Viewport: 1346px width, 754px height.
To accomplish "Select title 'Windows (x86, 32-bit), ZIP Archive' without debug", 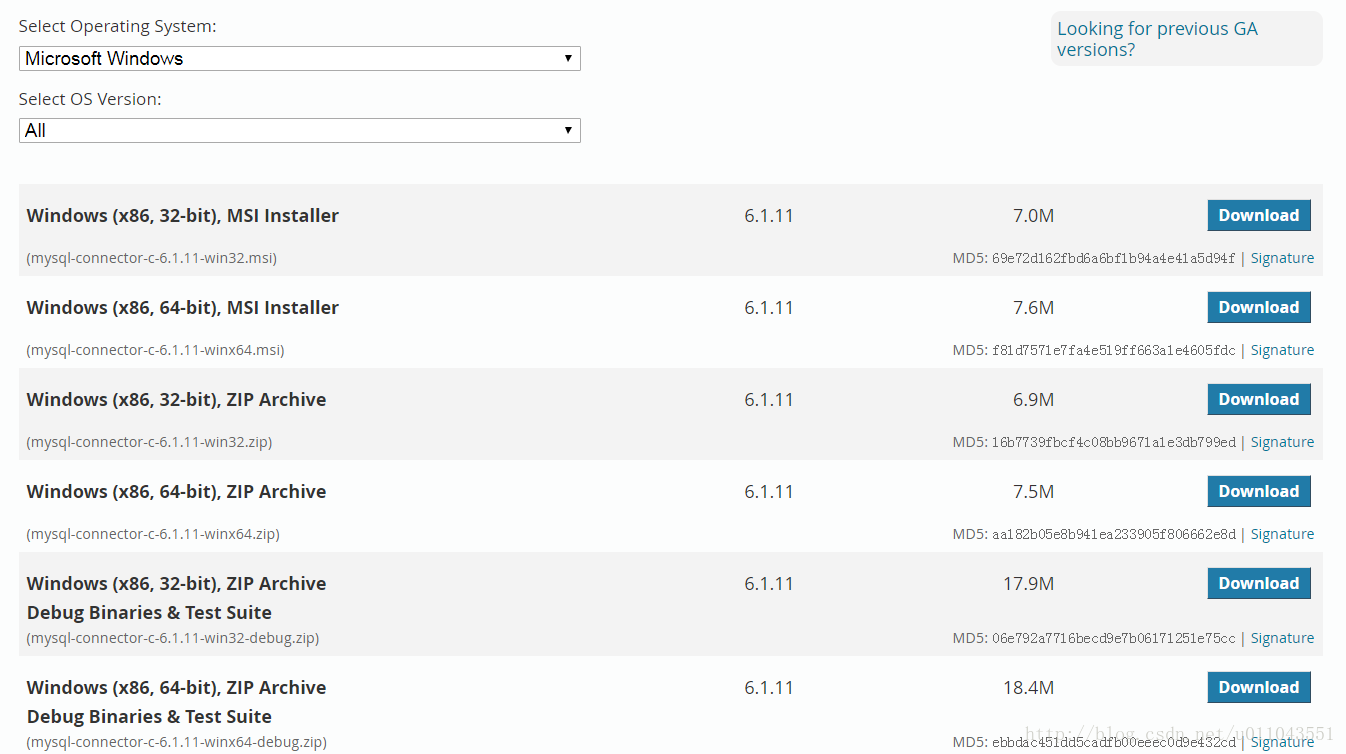I will click(x=177, y=399).
